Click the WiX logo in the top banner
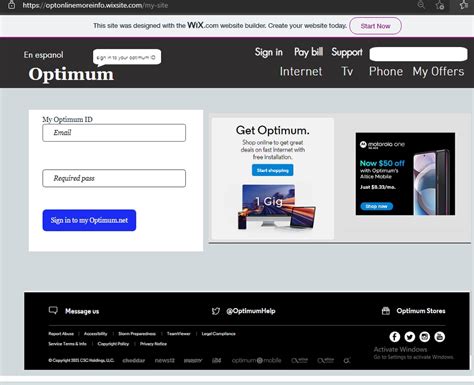Viewport: 474px width, 385px height. click(x=195, y=25)
